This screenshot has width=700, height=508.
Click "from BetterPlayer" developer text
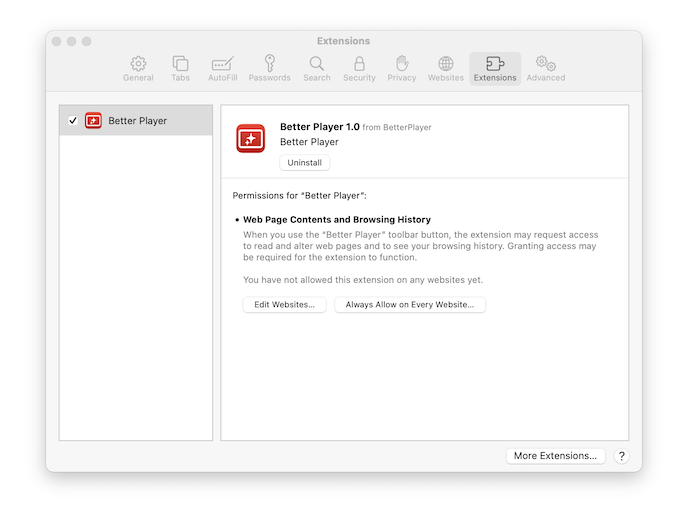click(x=397, y=127)
